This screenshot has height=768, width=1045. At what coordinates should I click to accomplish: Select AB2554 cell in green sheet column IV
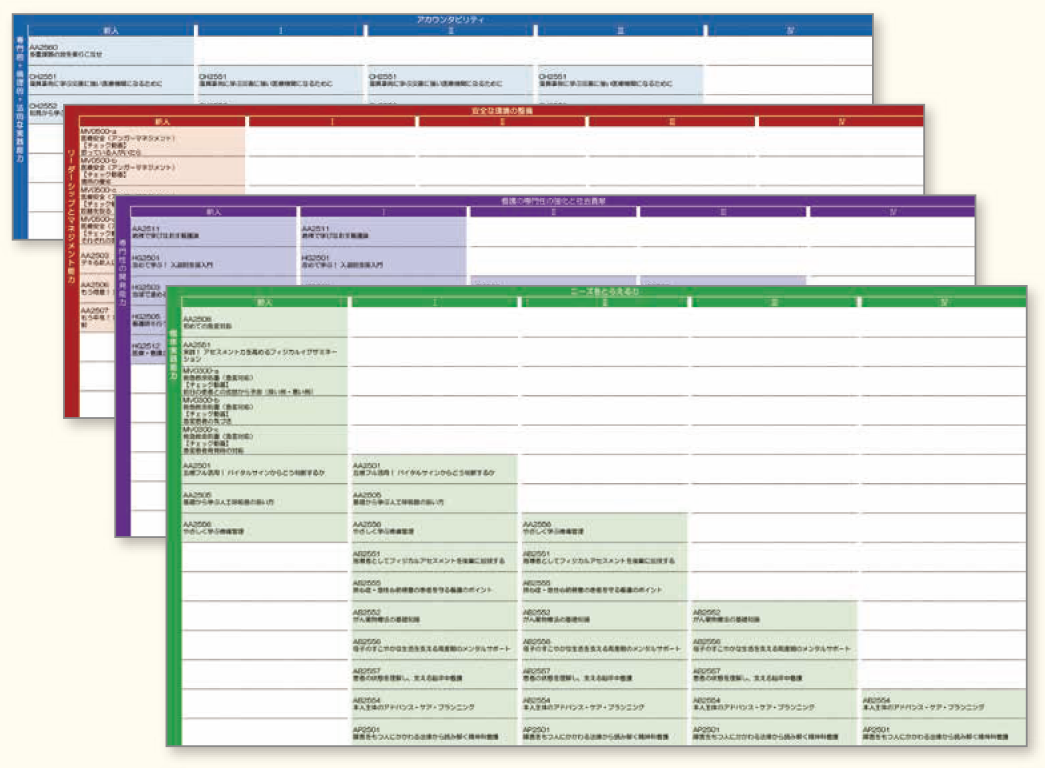942,703
